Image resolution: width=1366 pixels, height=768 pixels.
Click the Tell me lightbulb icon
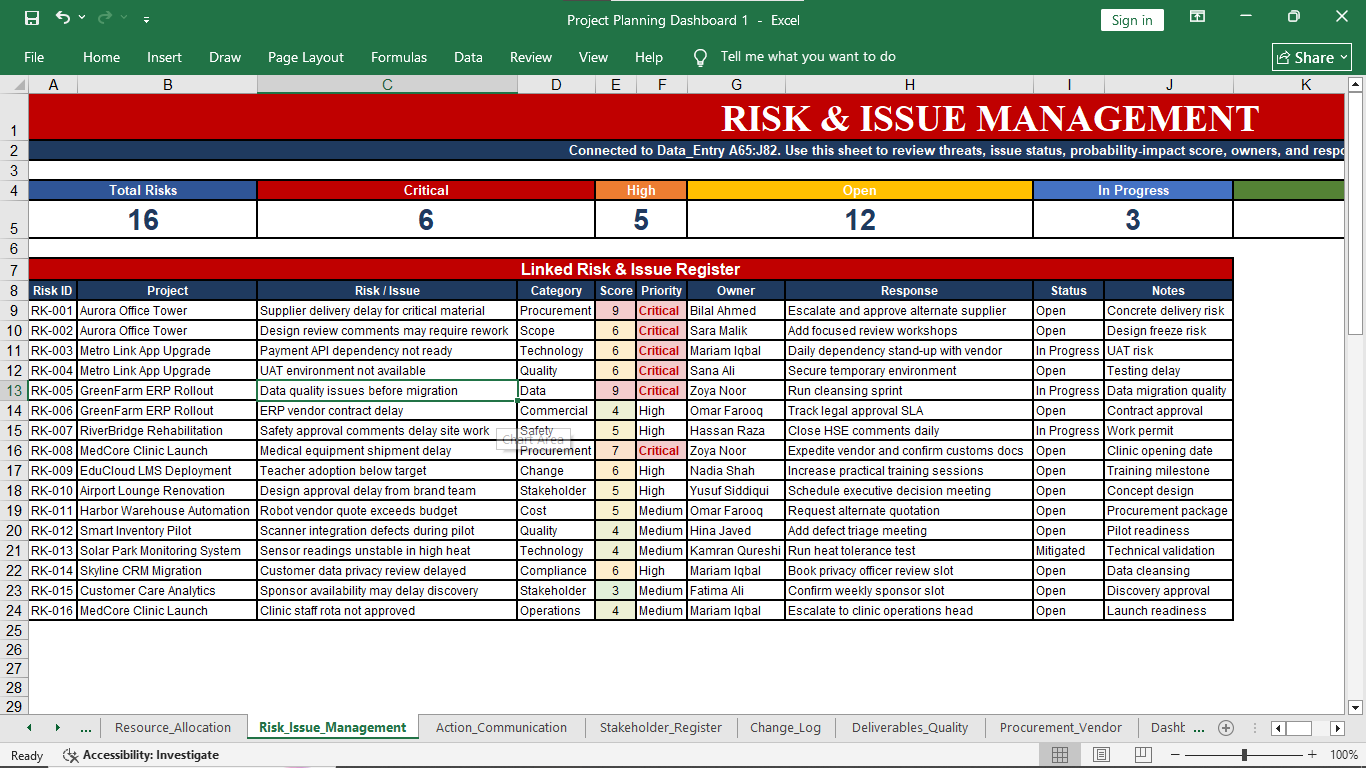tap(700, 57)
